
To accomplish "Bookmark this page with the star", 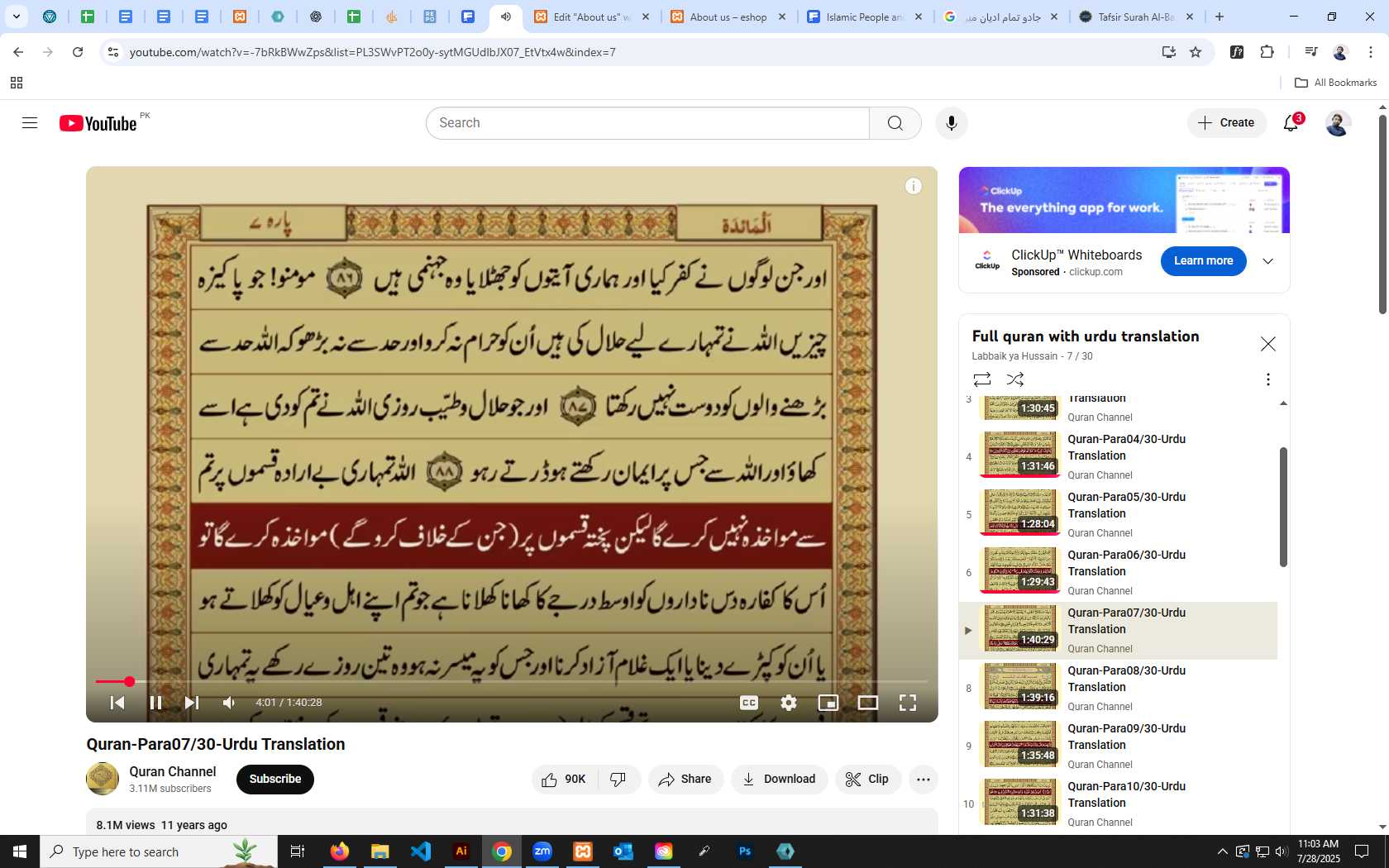I will pos(1196,52).
